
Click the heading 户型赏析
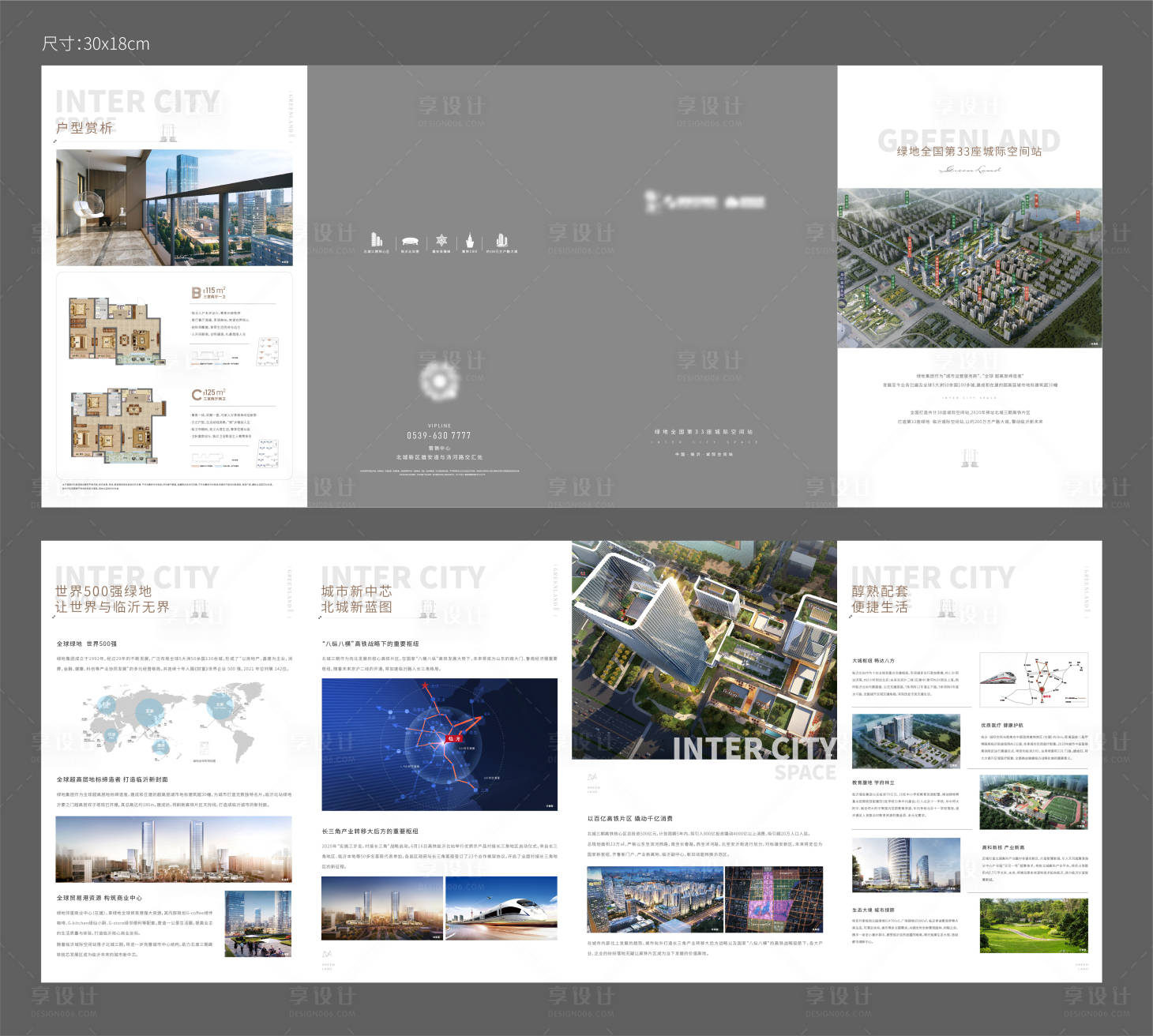point(84,128)
